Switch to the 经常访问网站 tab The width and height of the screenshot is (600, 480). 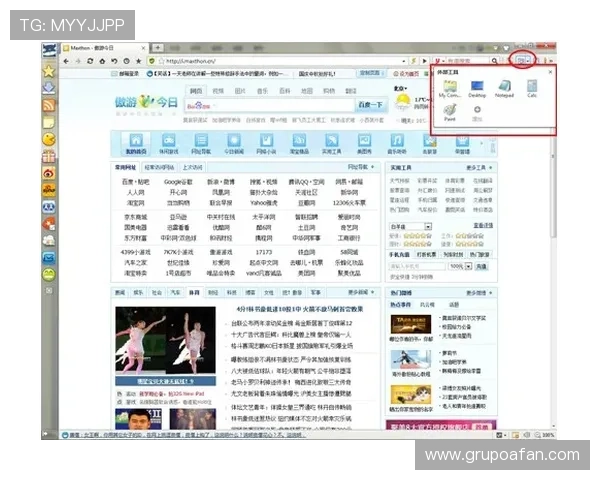pyautogui.click(x=160, y=167)
